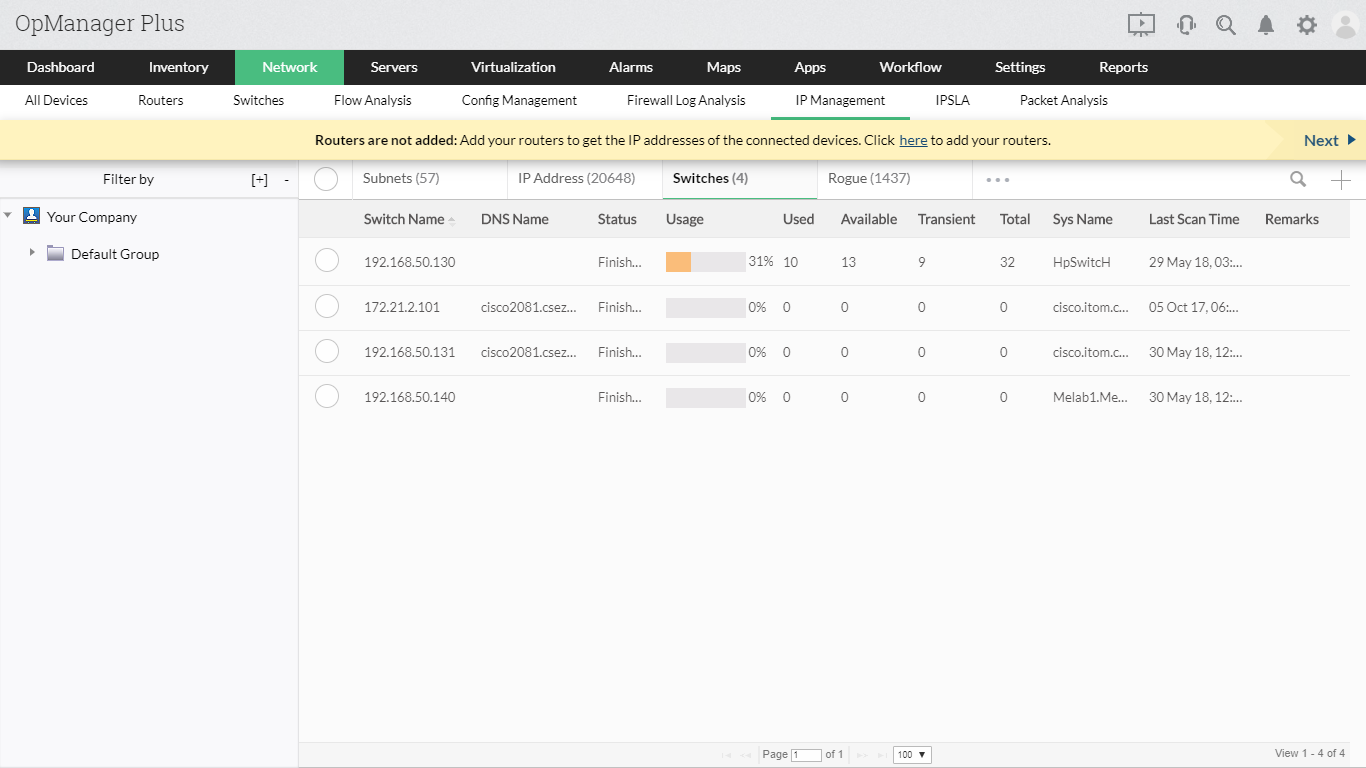1366x768 pixels.
Task: Expand the Default Group tree node
Action: coord(32,253)
